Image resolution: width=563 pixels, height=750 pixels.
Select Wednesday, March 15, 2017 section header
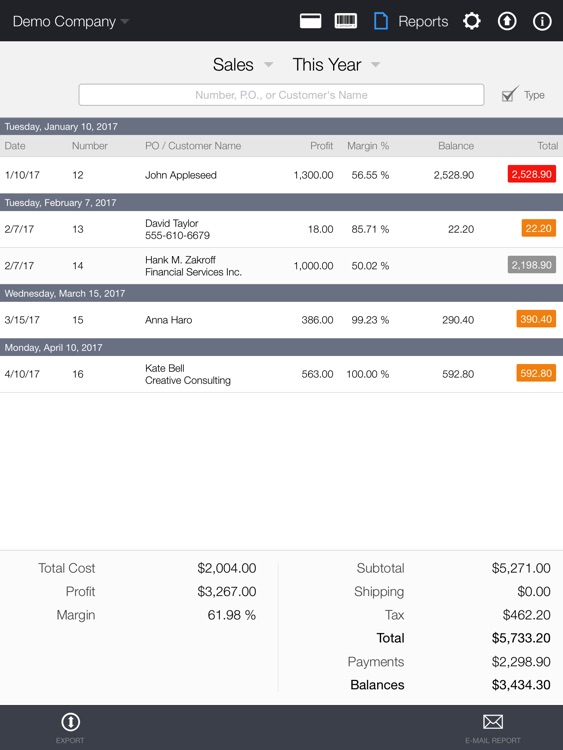(281, 293)
